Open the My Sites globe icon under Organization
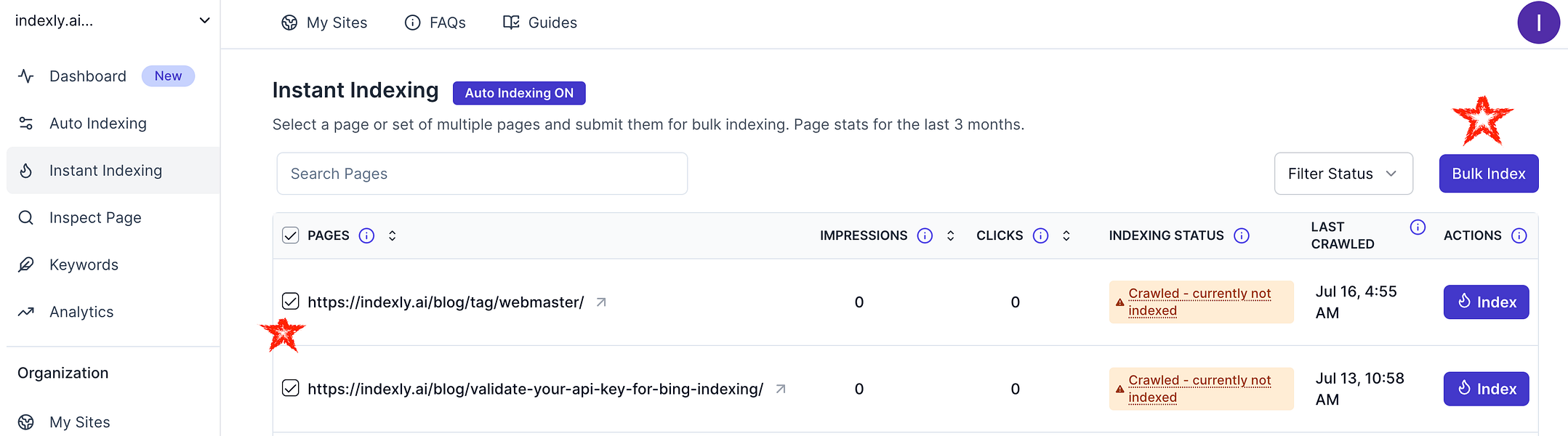Viewport: 1568px width, 436px height. (27, 421)
